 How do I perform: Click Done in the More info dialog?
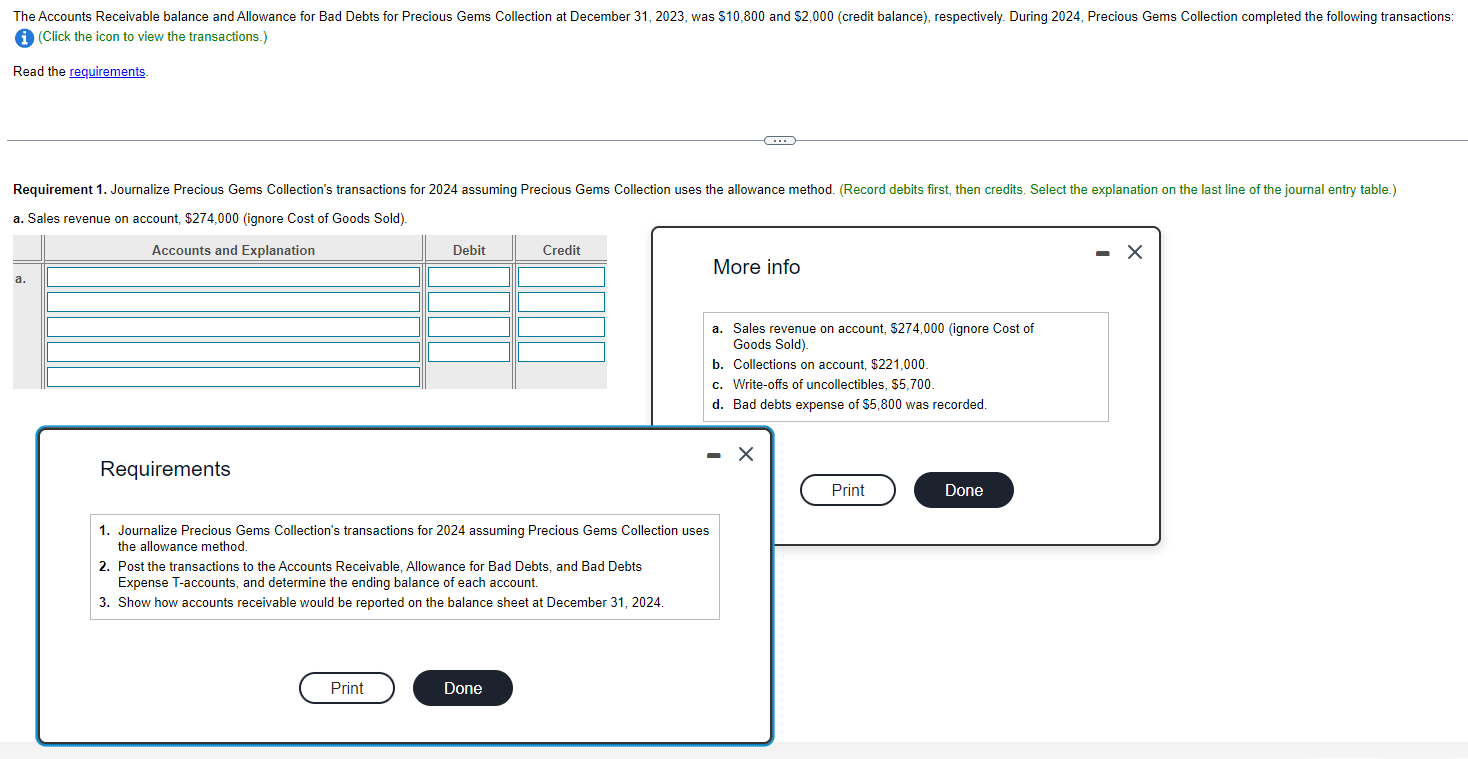[962, 490]
